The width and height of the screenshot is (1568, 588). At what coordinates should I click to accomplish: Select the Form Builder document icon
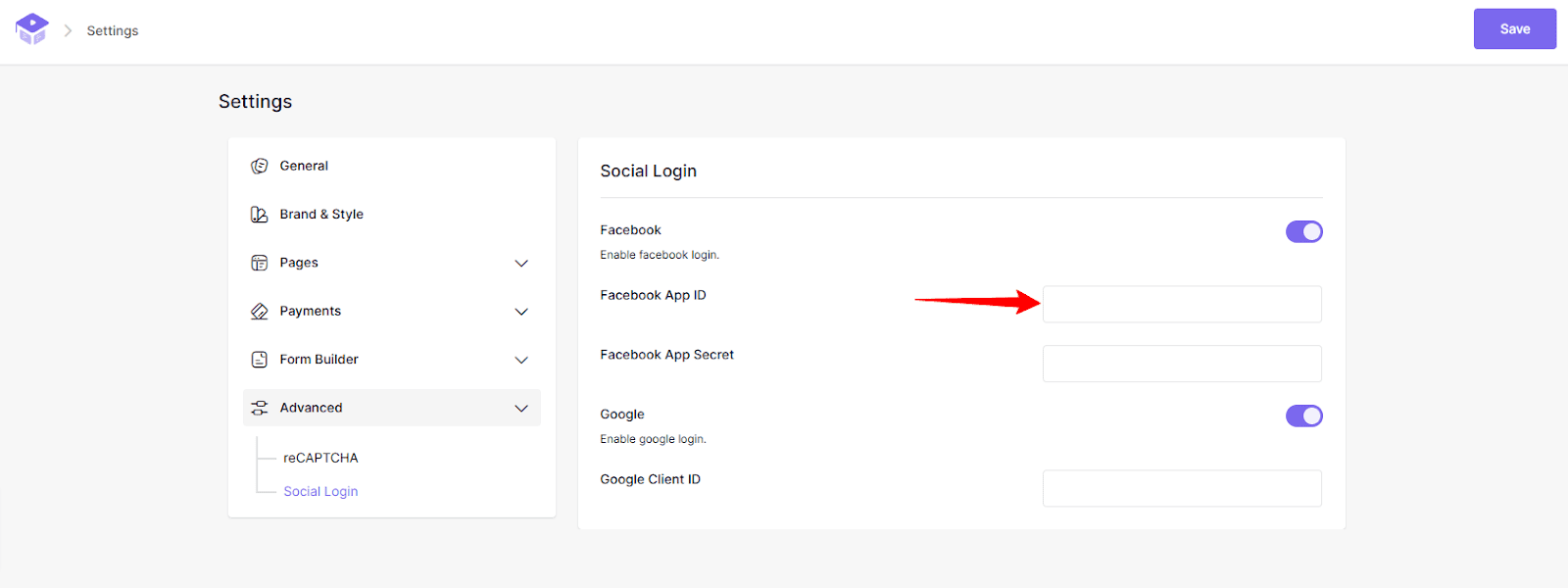[x=259, y=359]
